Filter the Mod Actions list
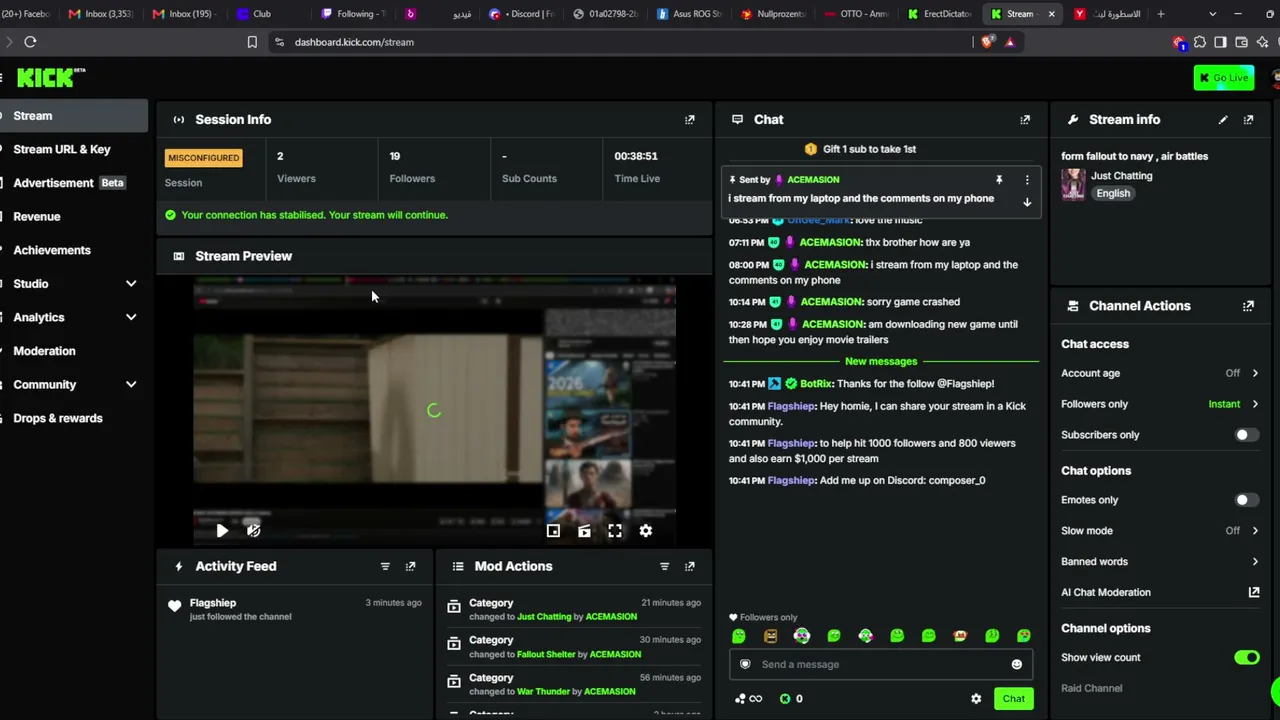This screenshot has width=1280, height=720. click(x=664, y=566)
